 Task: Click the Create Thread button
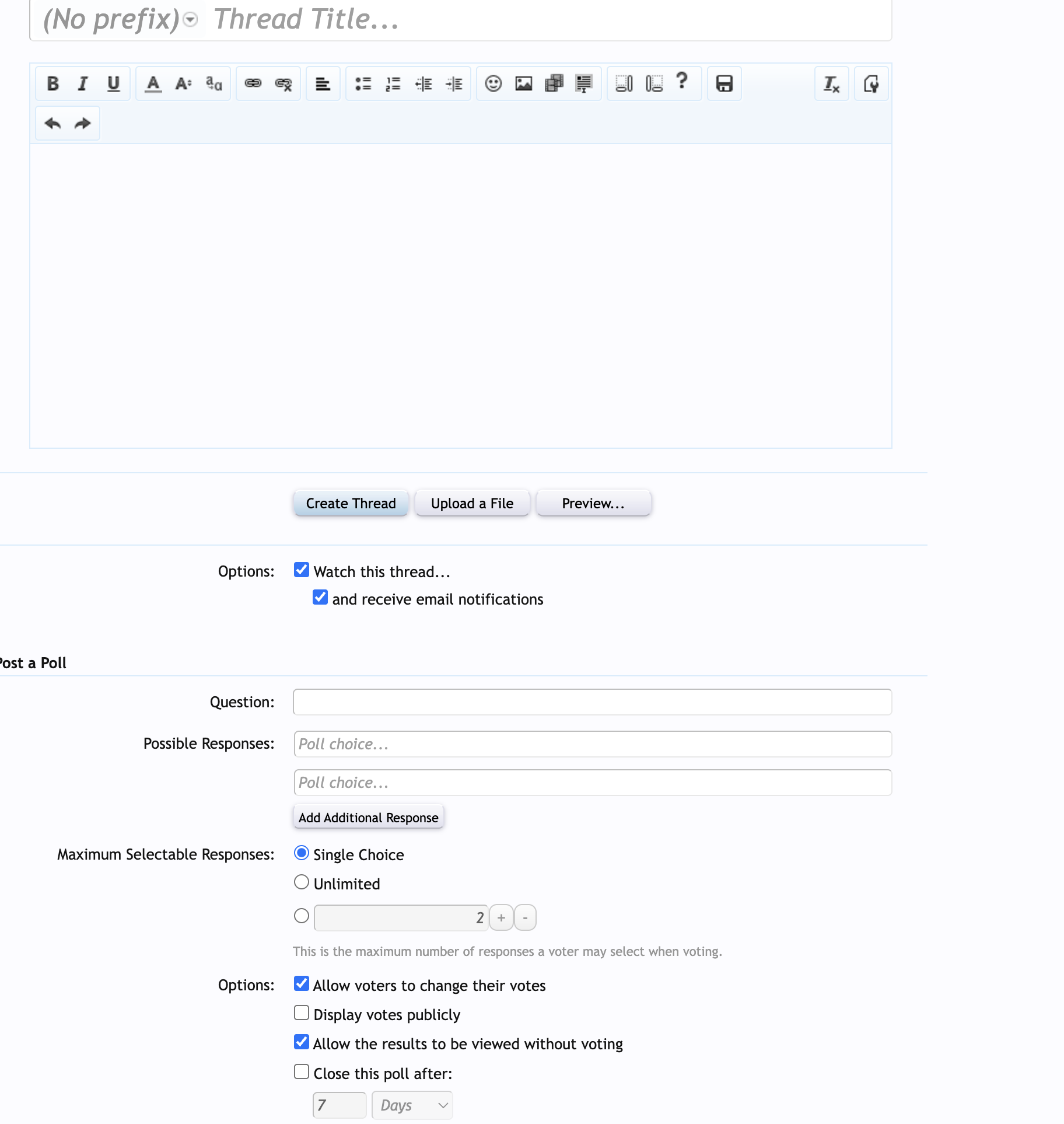coord(351,504)
